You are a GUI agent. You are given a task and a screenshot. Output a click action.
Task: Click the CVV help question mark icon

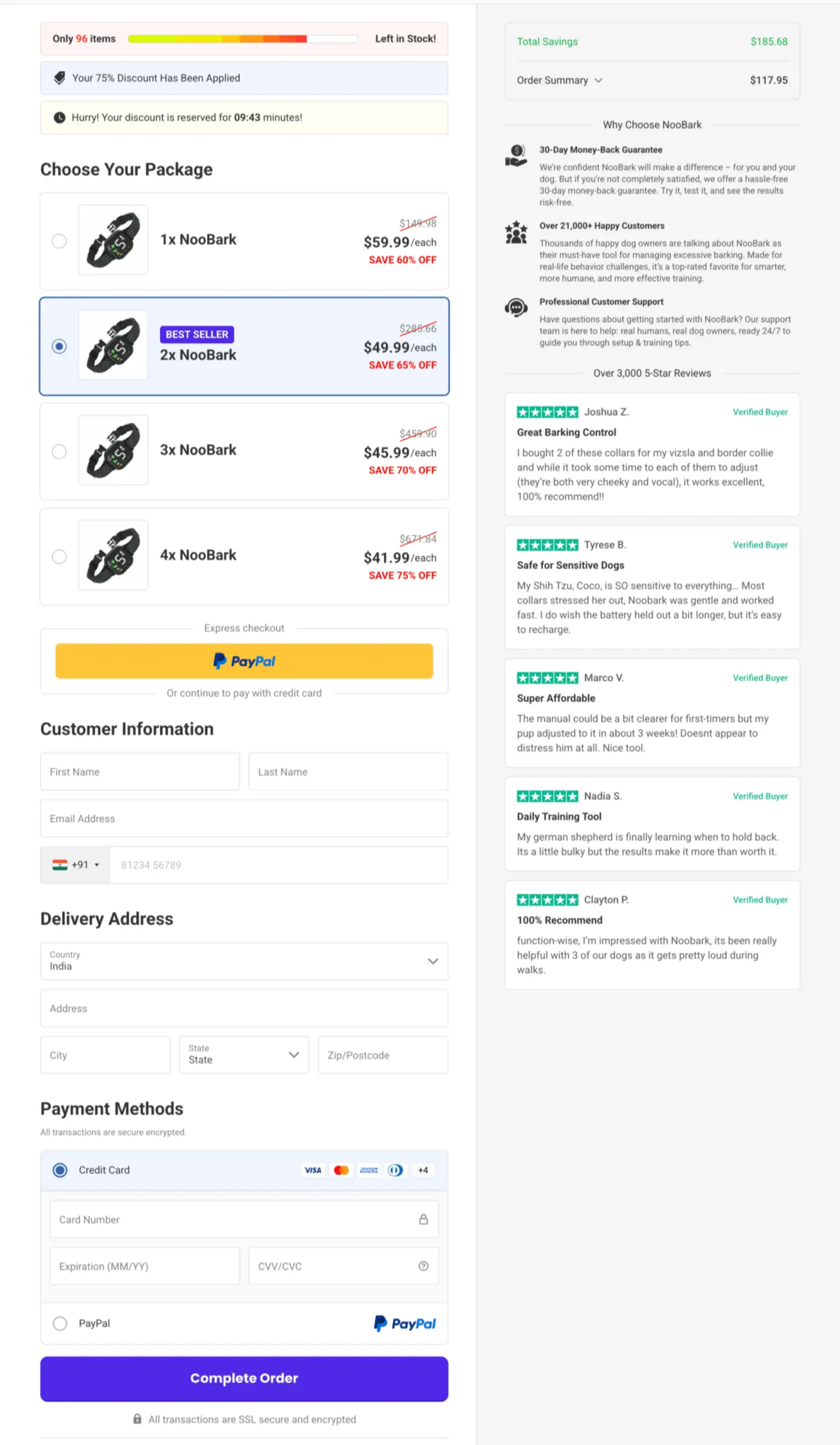pyautogui.click(x=423, y=1266)
